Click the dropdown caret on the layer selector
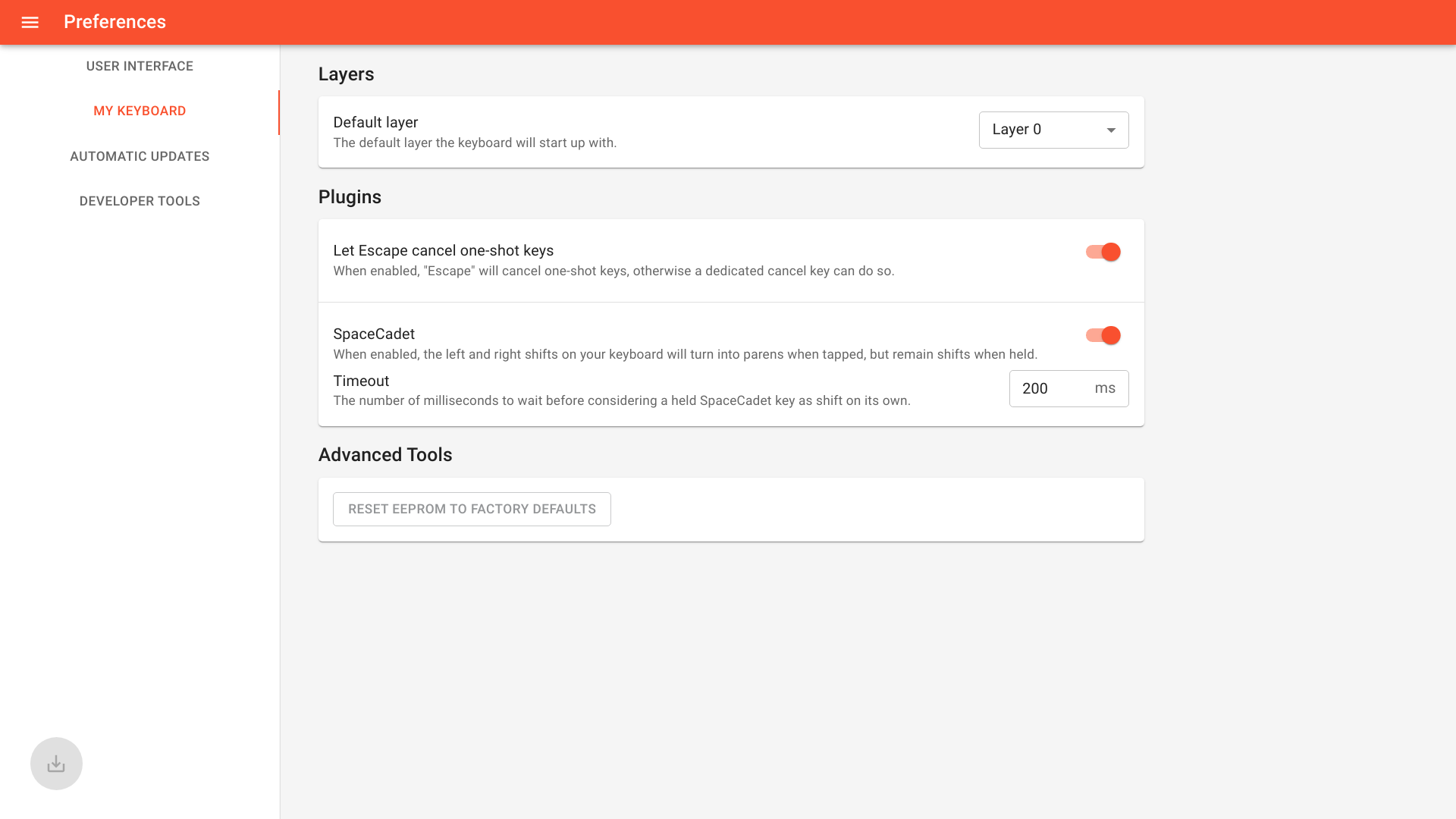 click(x=1110, y=130)
